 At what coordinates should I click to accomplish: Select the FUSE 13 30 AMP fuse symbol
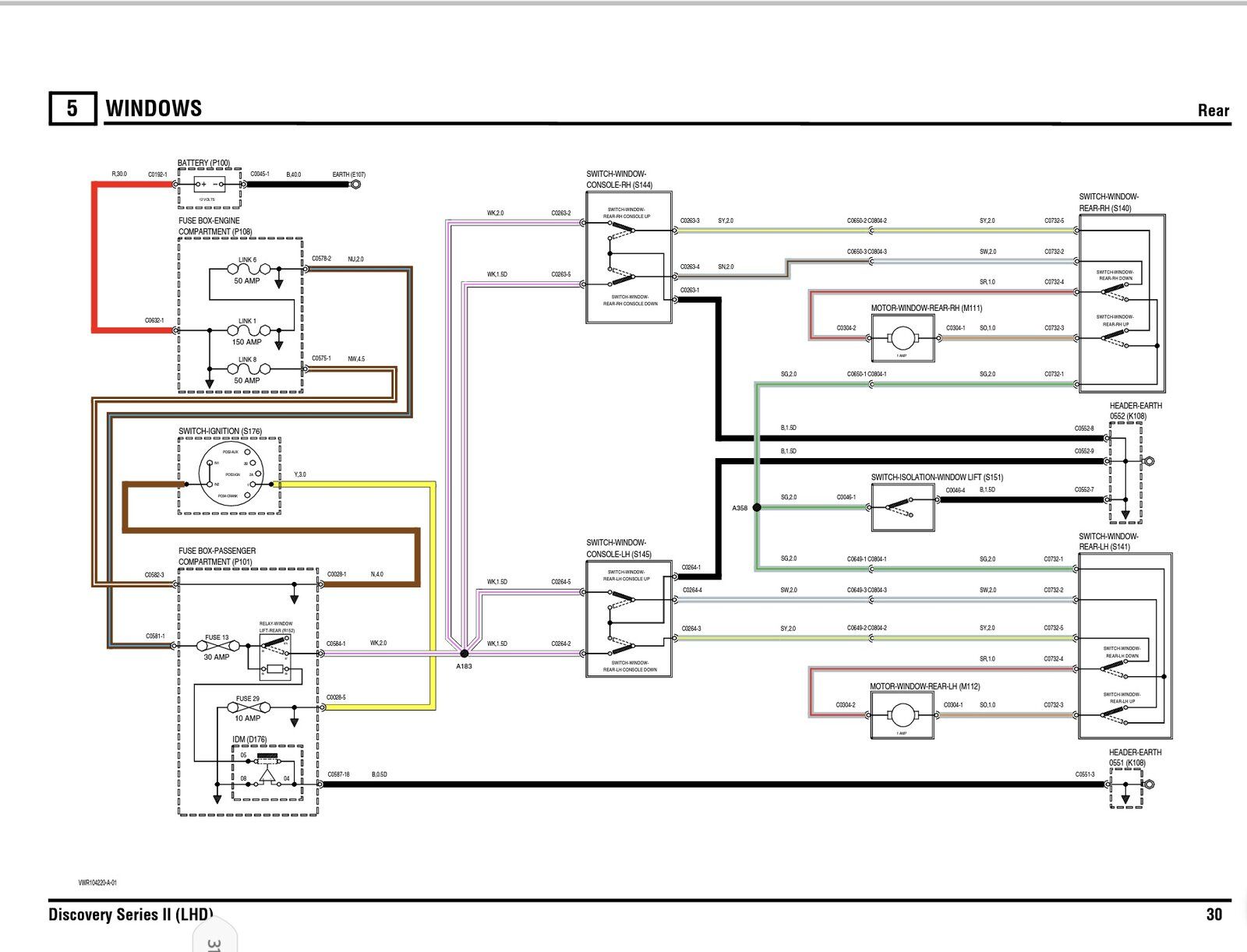click(x=217, y=646)
